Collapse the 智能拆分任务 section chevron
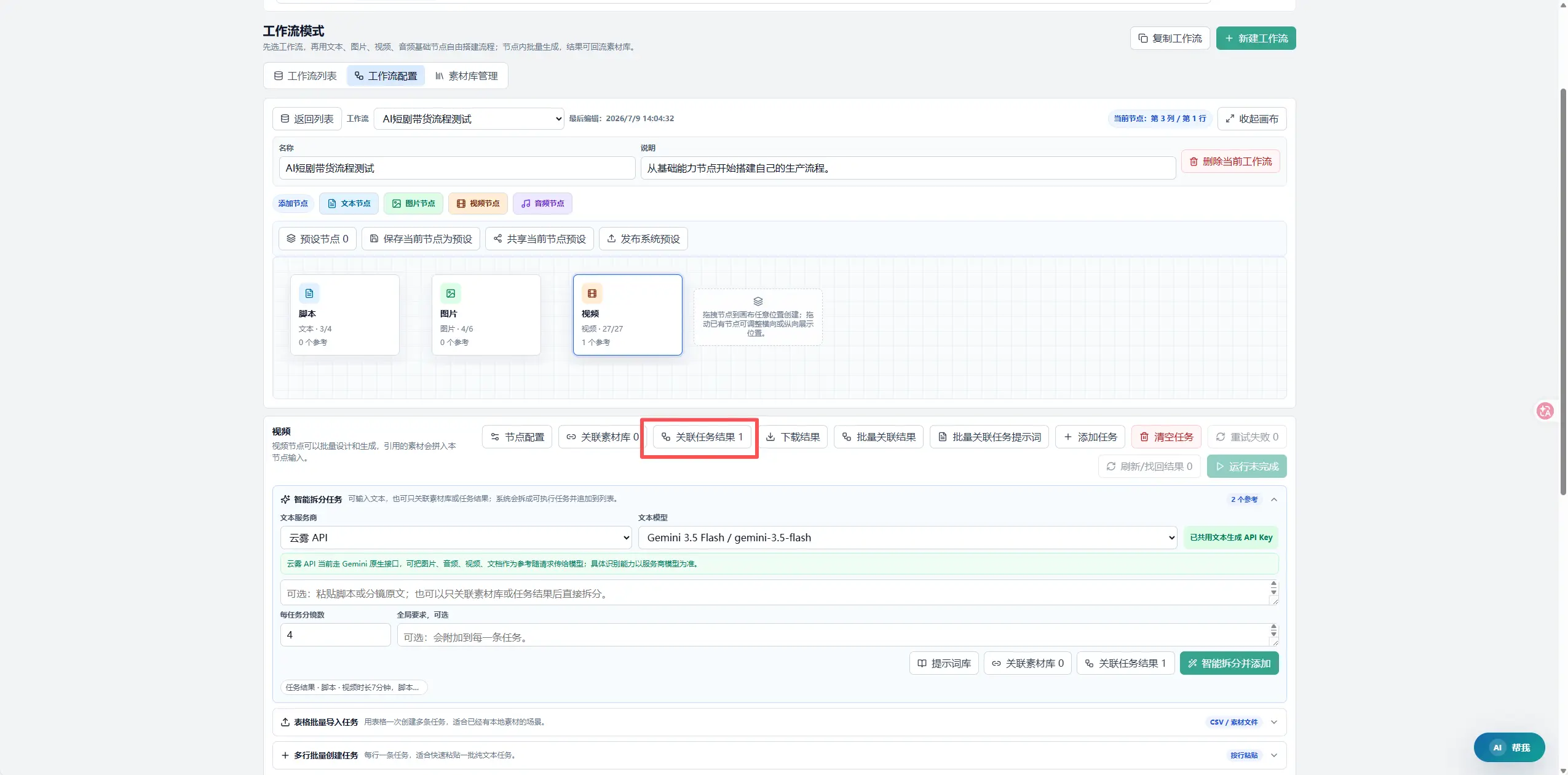The width and height of the screenshot is (1568, 775). (1274, 499)
